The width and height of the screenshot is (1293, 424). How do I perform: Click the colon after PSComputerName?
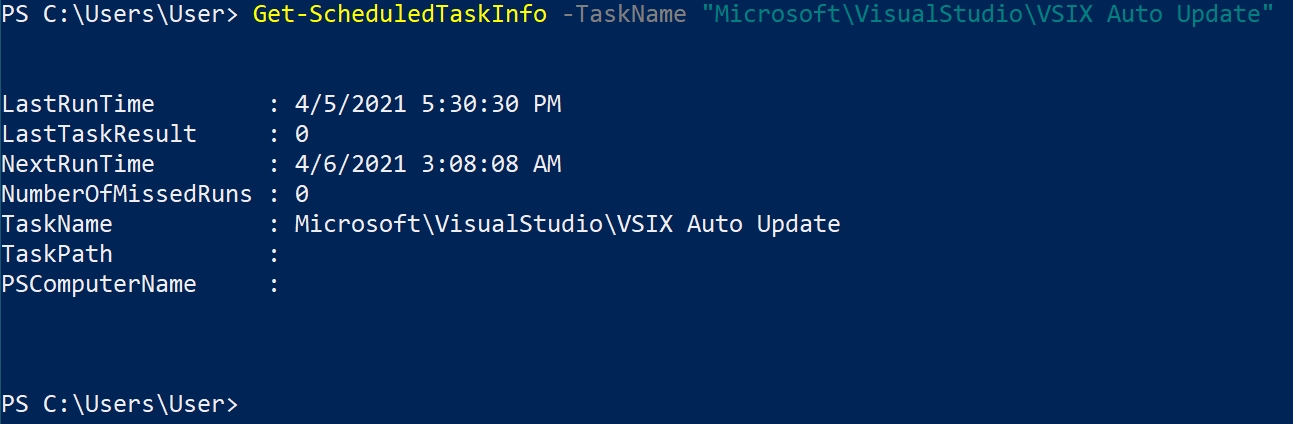tap(274, 284)
